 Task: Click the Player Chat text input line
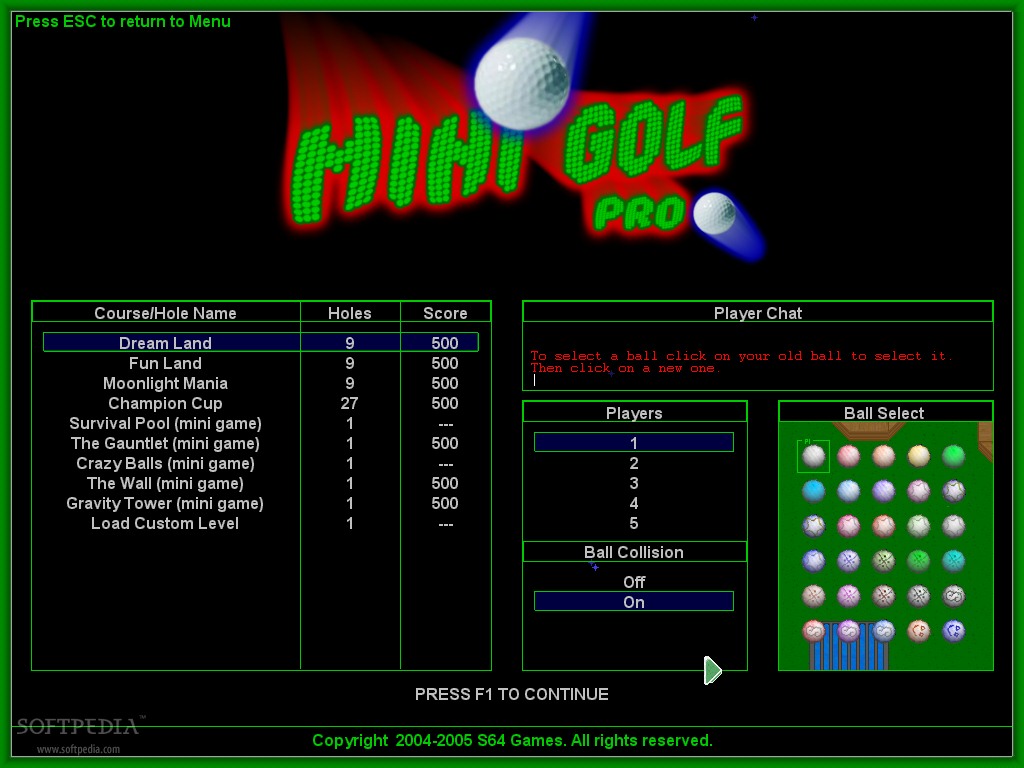pos(758,380)
